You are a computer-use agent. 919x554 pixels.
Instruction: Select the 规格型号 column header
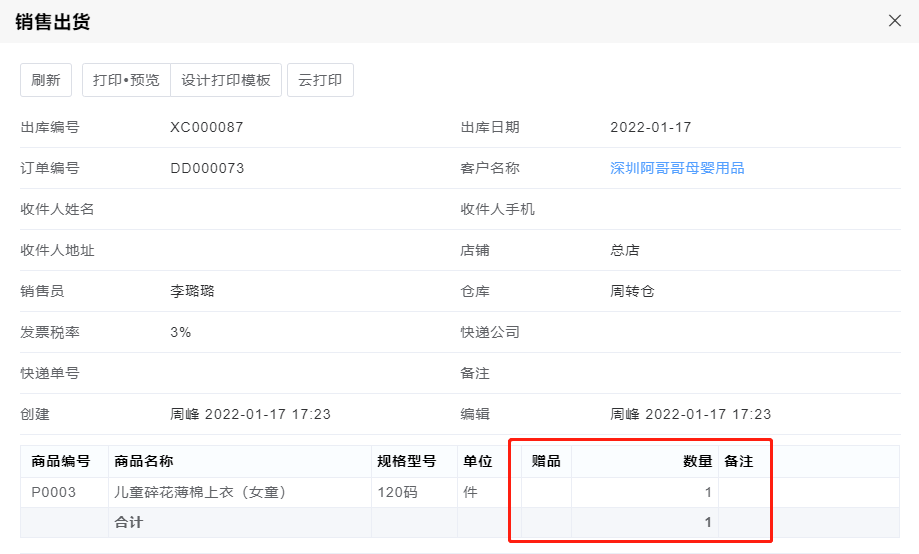406,461
